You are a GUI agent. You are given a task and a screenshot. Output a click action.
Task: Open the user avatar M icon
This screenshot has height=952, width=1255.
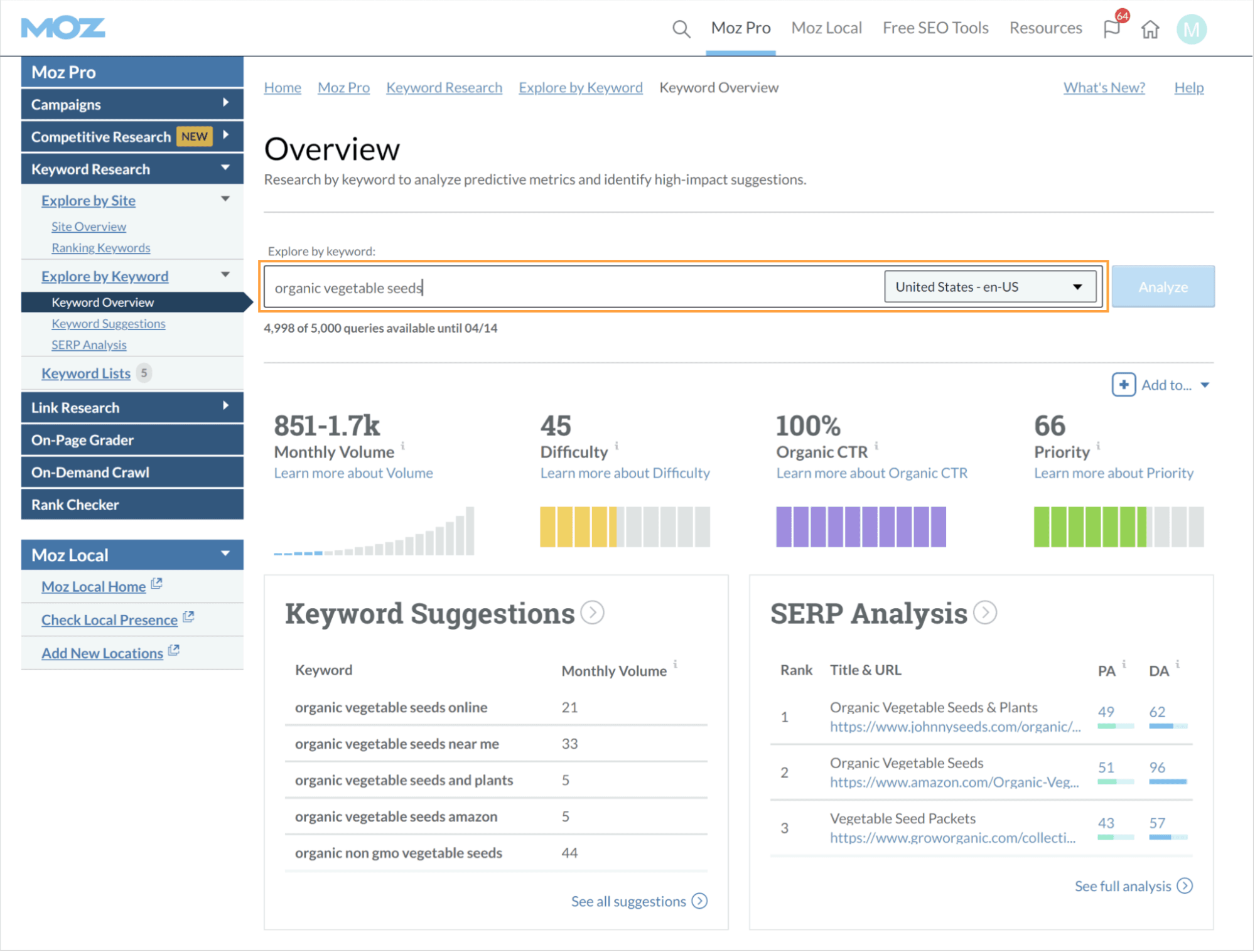(x=1190, y=29)
